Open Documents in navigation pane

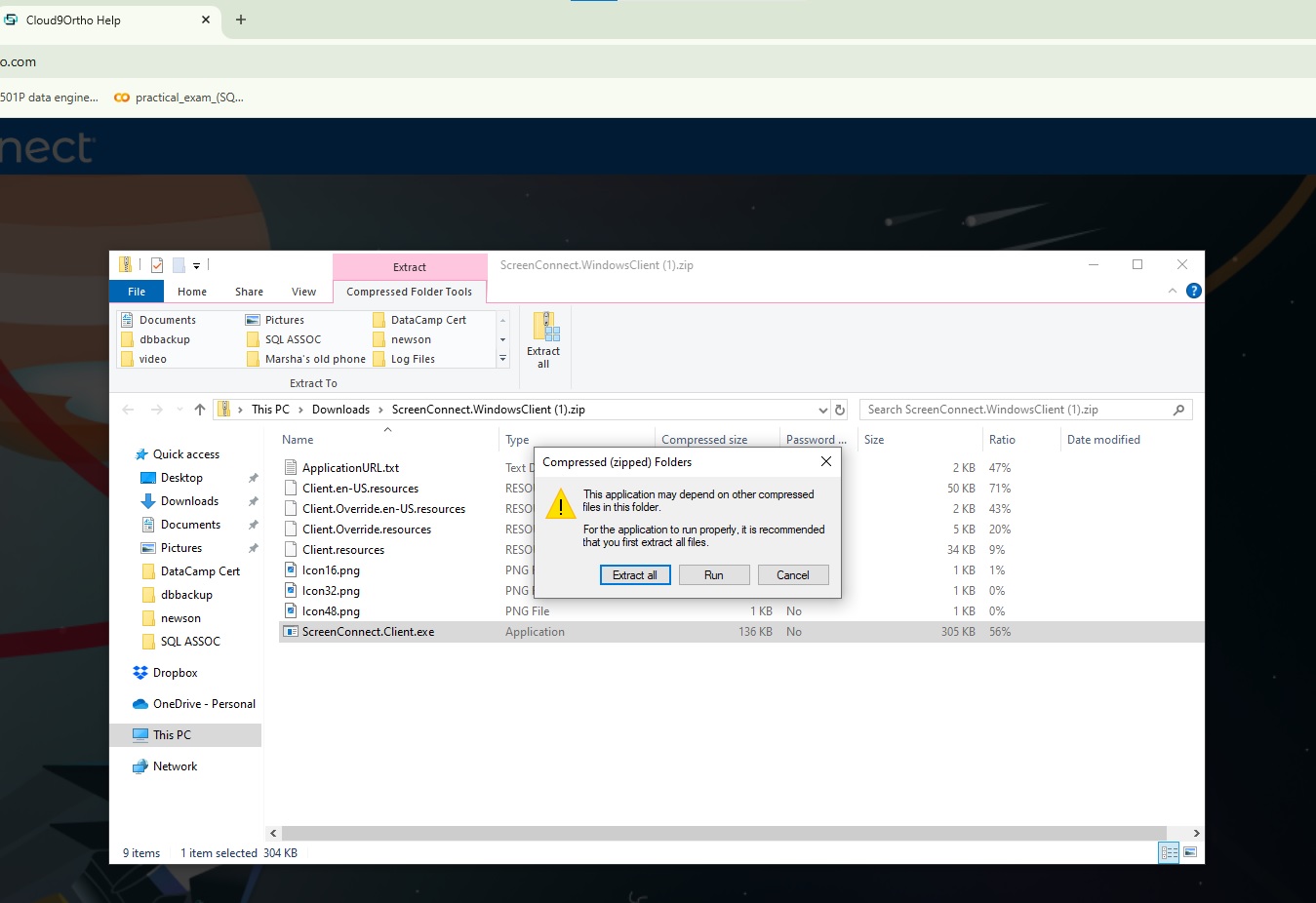pyautogui.click(x=190, y=525)
